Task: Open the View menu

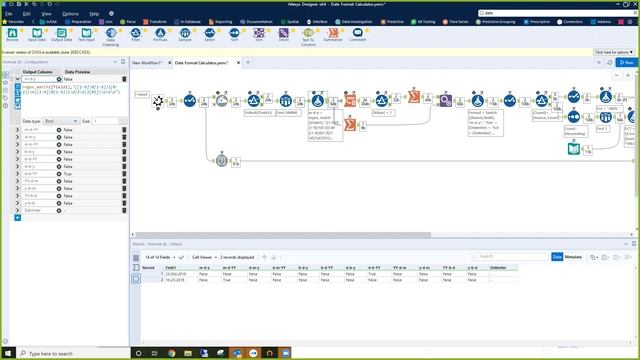Action: (47, 13)
